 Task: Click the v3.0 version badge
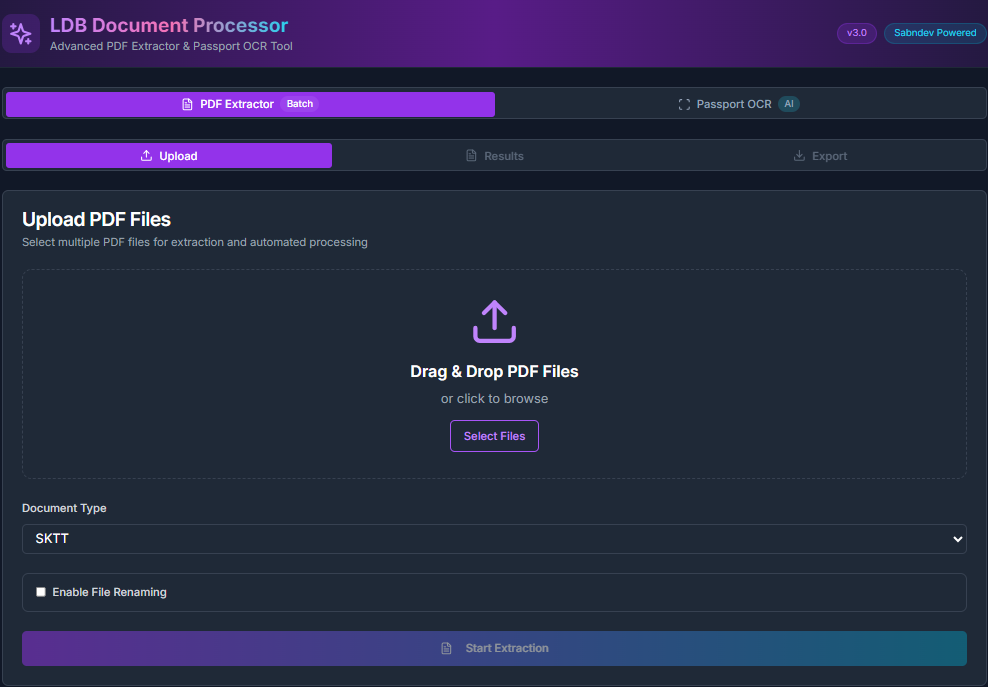(856, 33)
